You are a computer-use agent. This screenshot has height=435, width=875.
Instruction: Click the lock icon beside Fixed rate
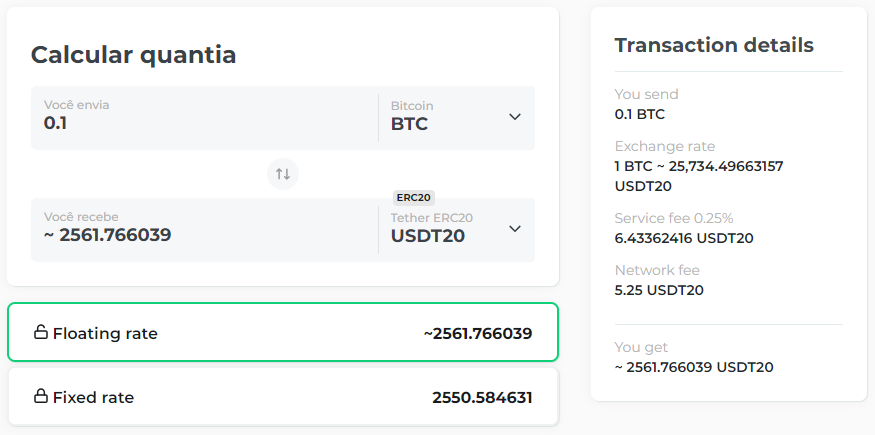(x=41, y=396)
